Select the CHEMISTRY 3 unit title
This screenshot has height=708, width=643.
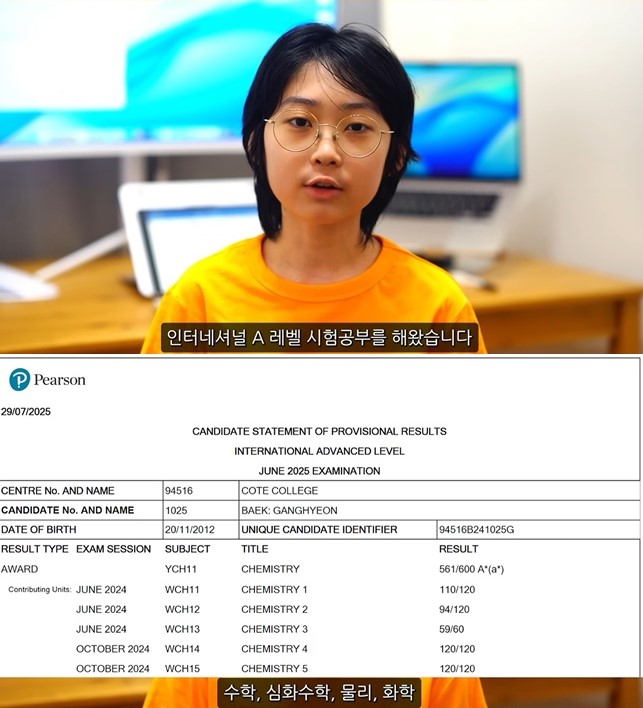(274, 629)
